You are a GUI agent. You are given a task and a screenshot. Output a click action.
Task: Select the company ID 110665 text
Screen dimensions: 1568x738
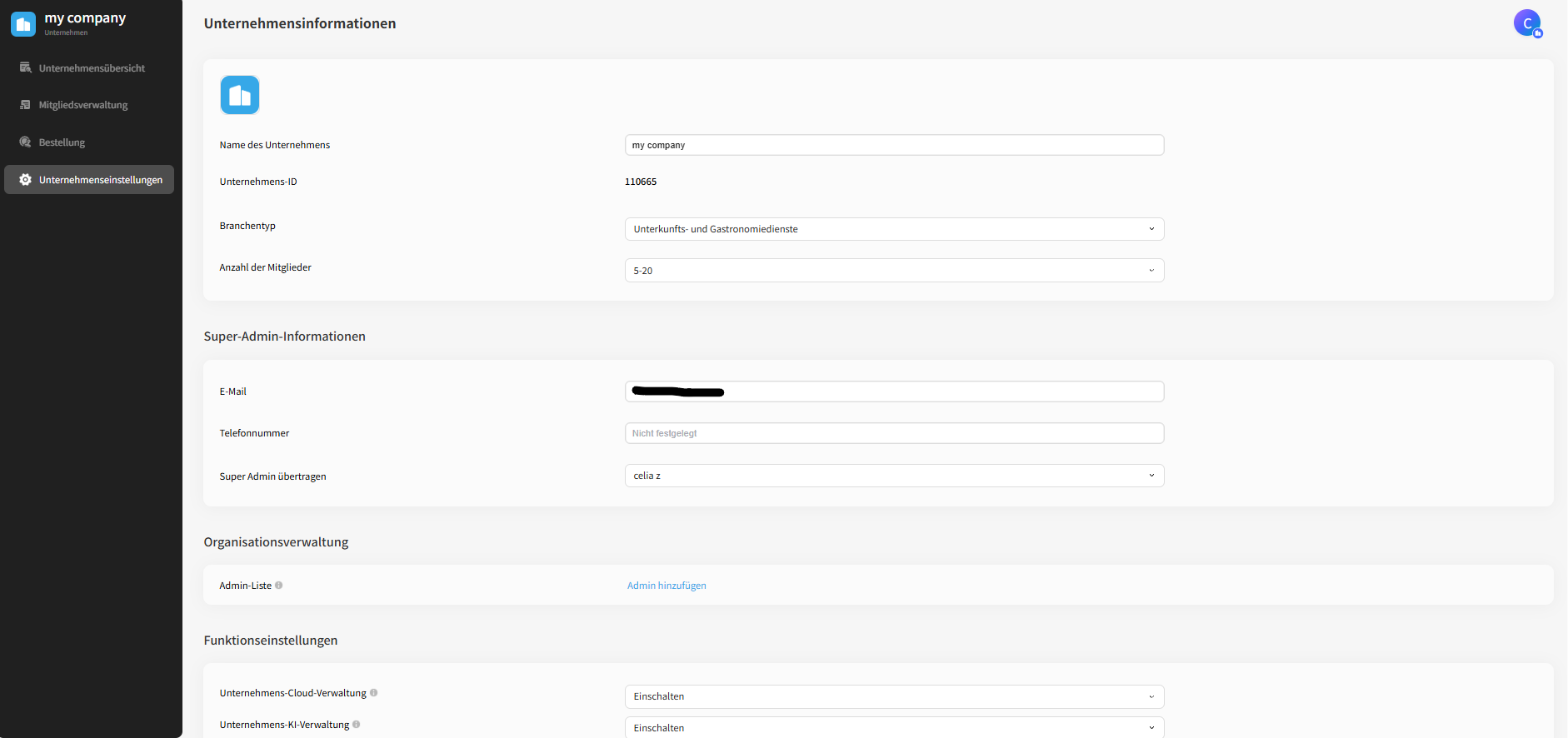click(641, 182)
